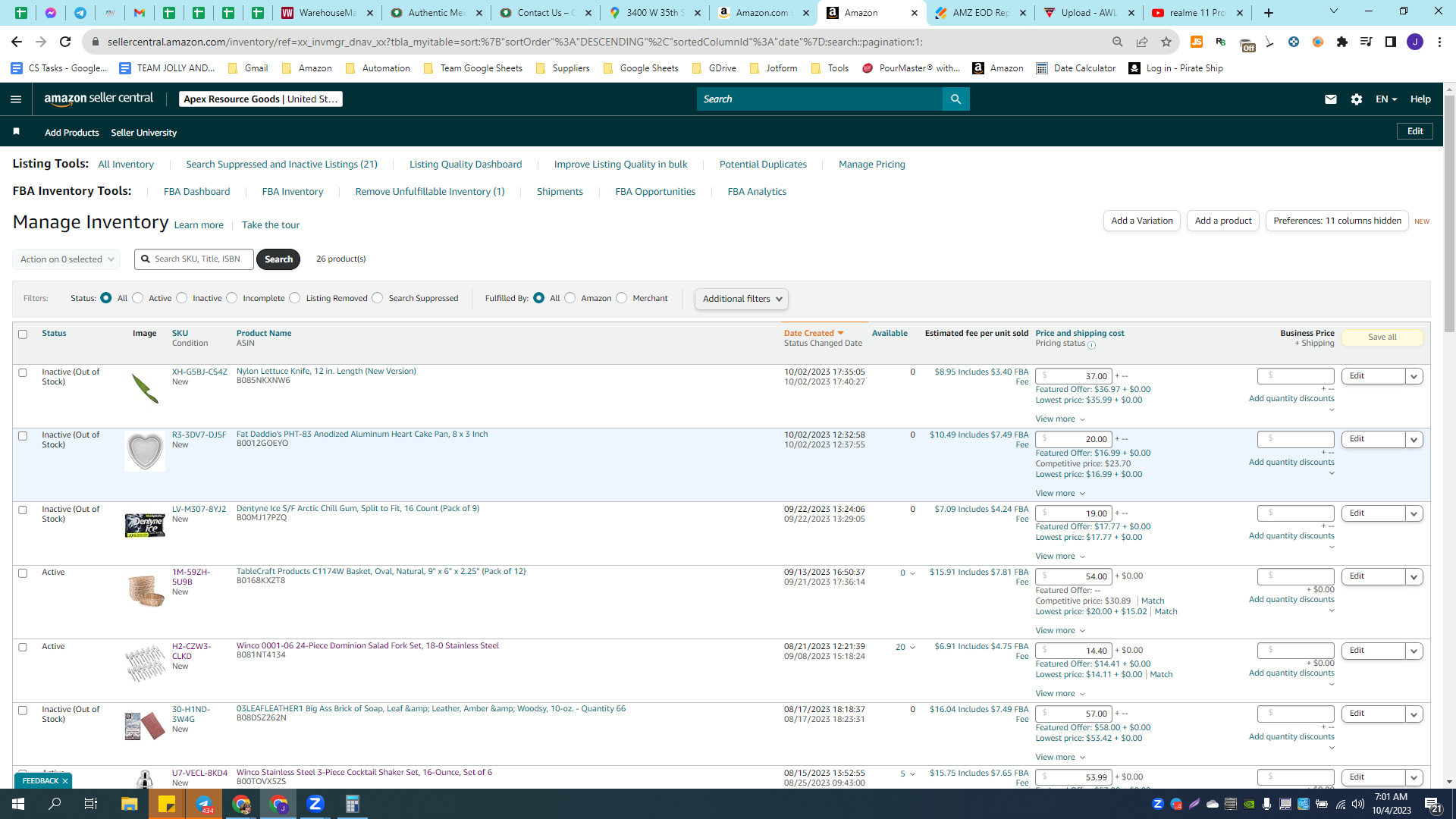Open Telegram from the taskbar

coord(204,804)
